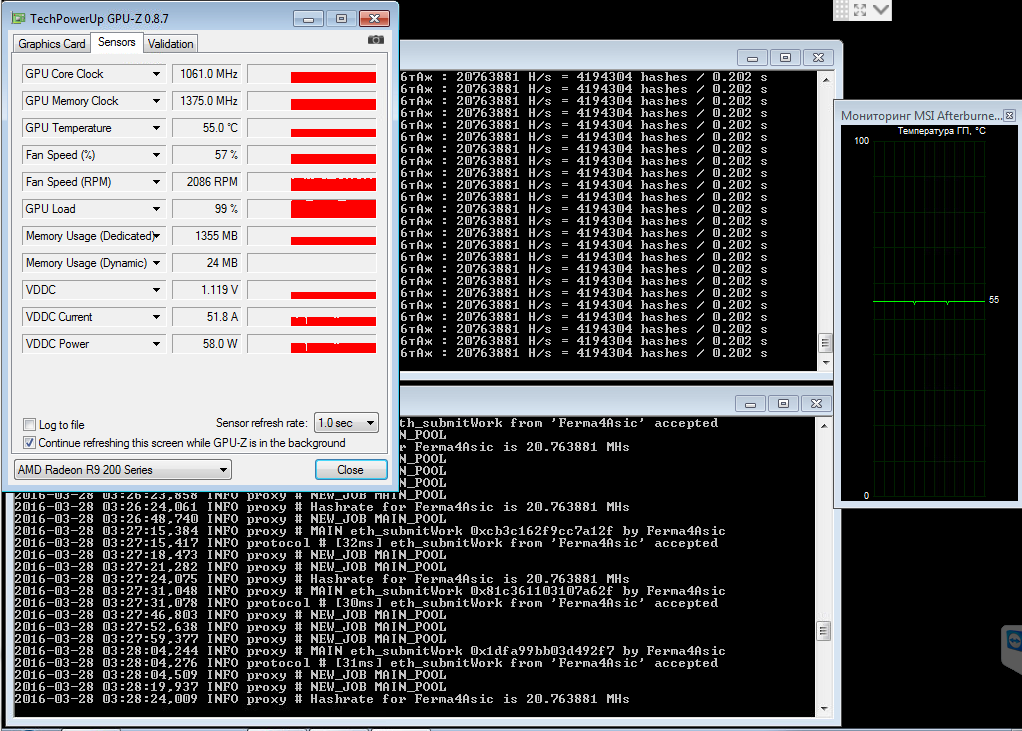Open the Memory Usage (Dynamic) dropdown

click(156, 263)
